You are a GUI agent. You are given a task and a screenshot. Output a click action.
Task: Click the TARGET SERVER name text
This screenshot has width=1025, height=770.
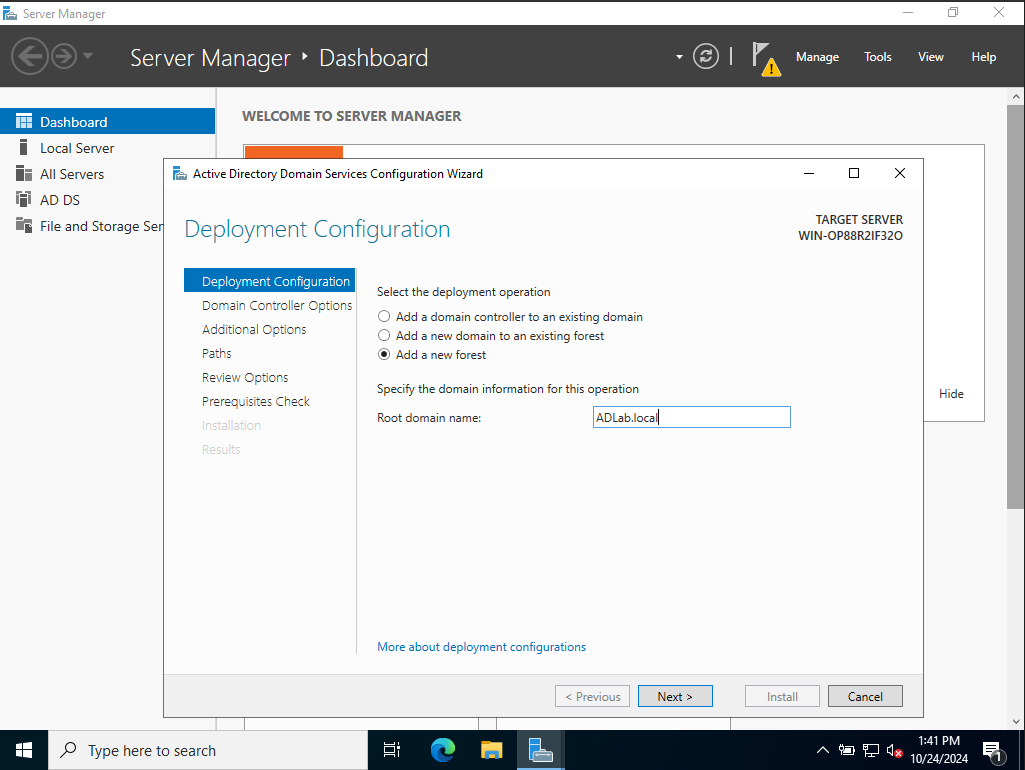pyautogui.click(x=850, y=235)
